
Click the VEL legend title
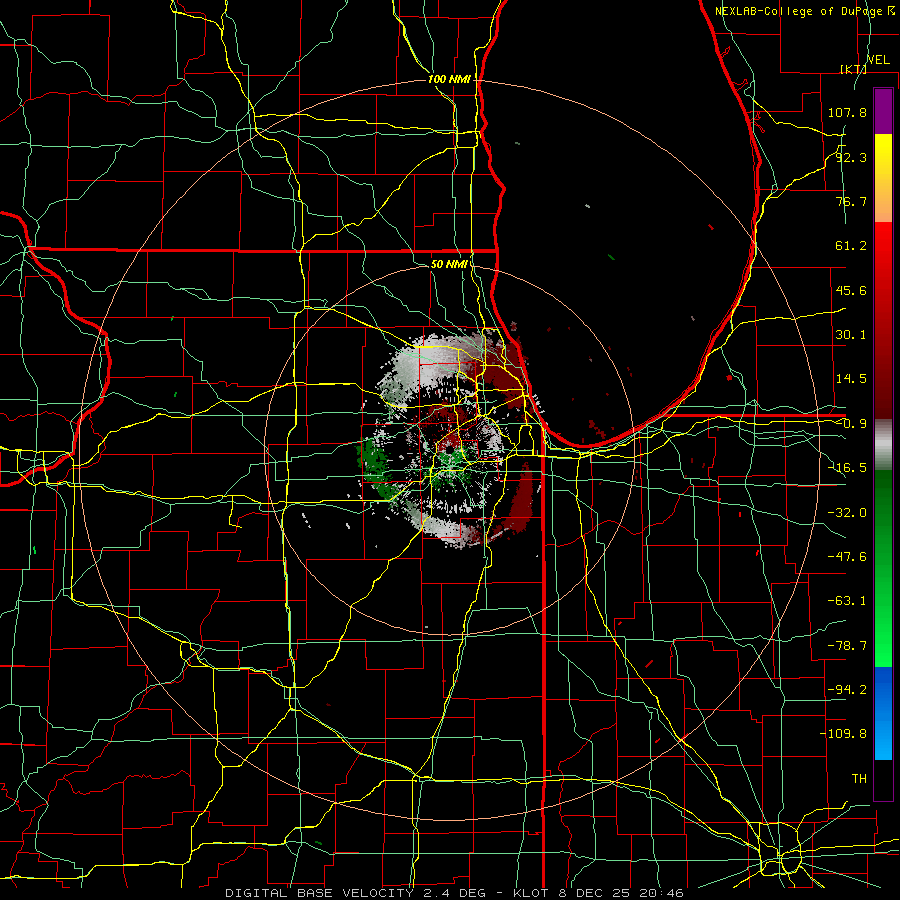[878, 60]
